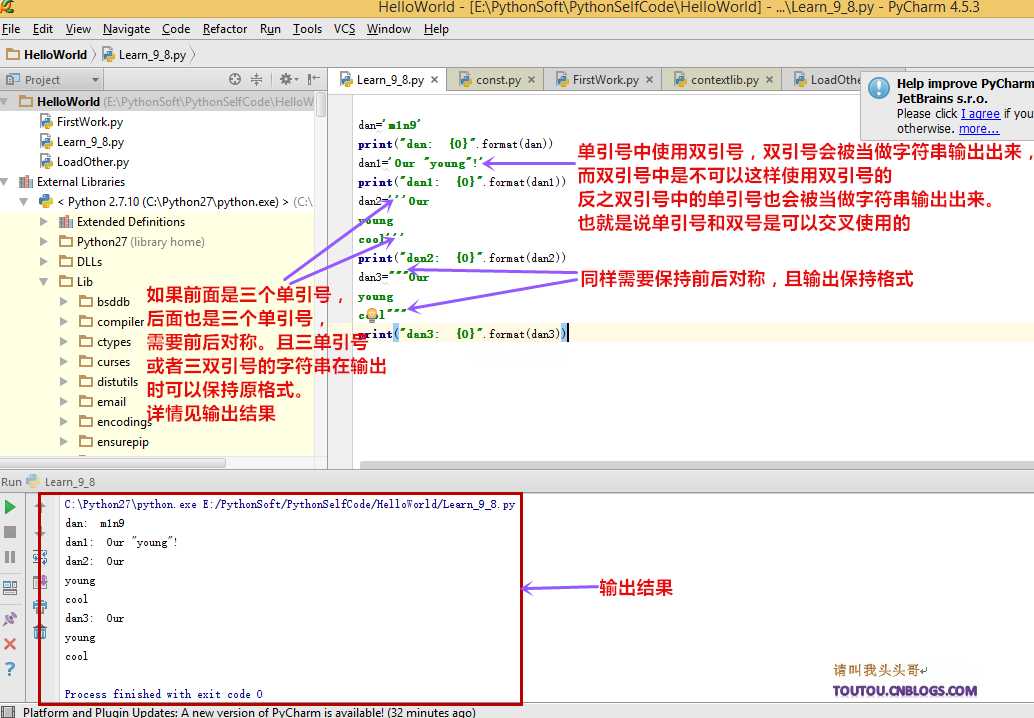1034x718 pixels.
Task: Click the 'I agree' link in notification
Action: click(980, 114)
